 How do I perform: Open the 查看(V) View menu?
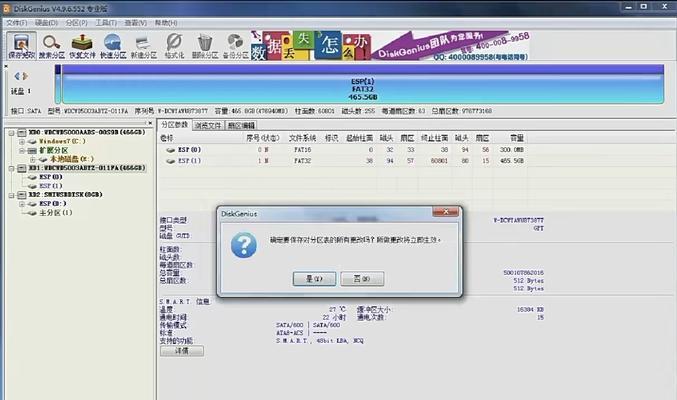(x=136, y=22)
